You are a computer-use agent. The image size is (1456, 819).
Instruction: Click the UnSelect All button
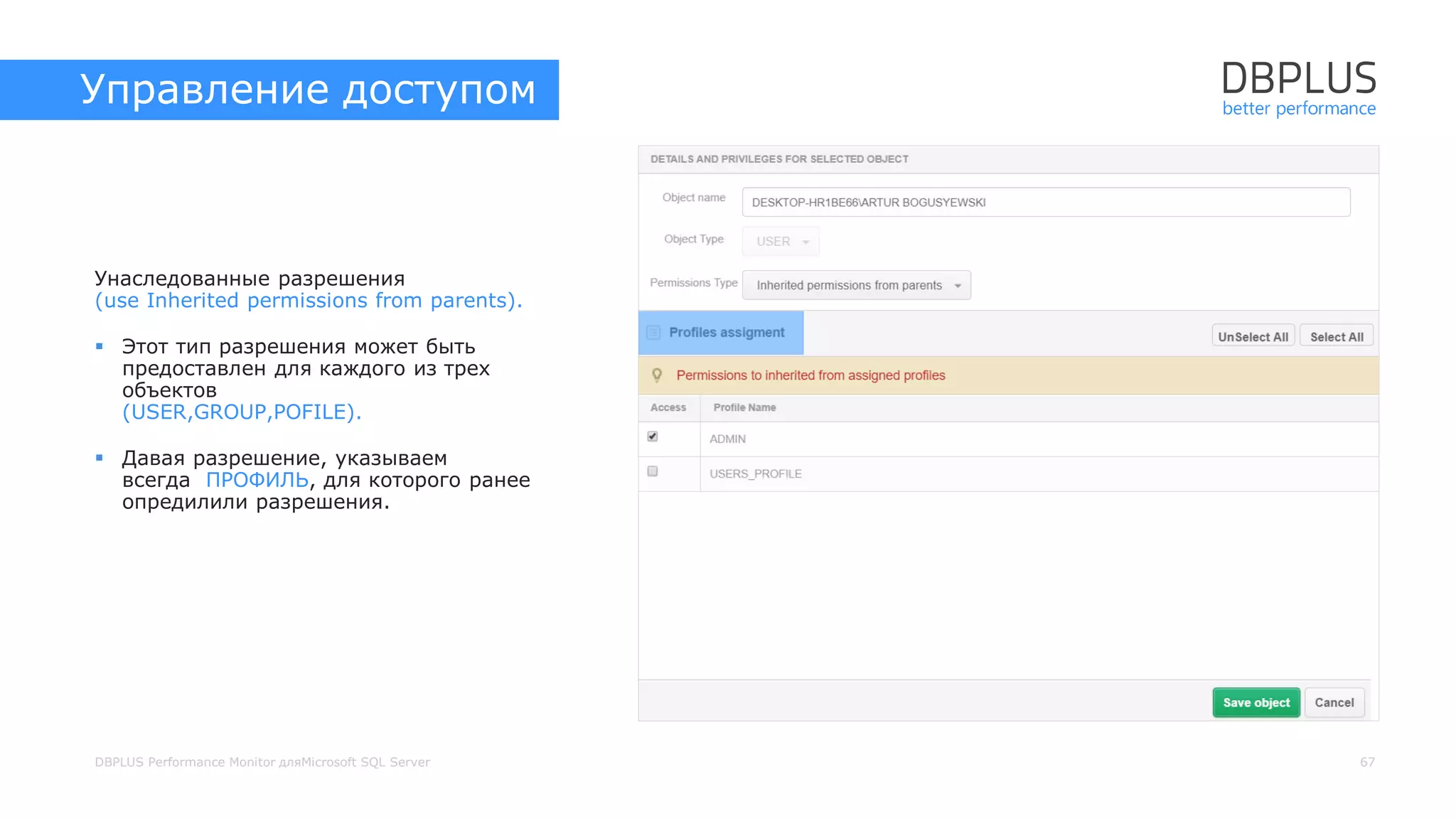pyautogui.click(x=1253, y=337)
